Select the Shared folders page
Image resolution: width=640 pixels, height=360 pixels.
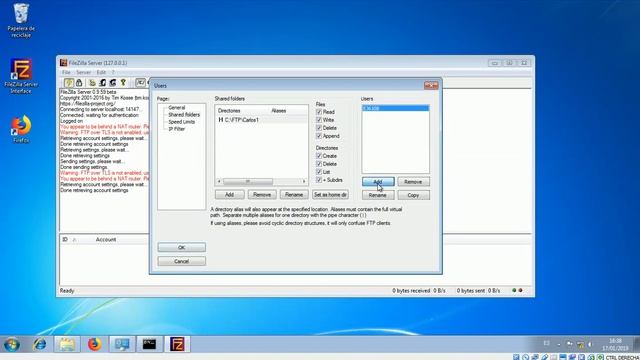(x=184, y=115)
